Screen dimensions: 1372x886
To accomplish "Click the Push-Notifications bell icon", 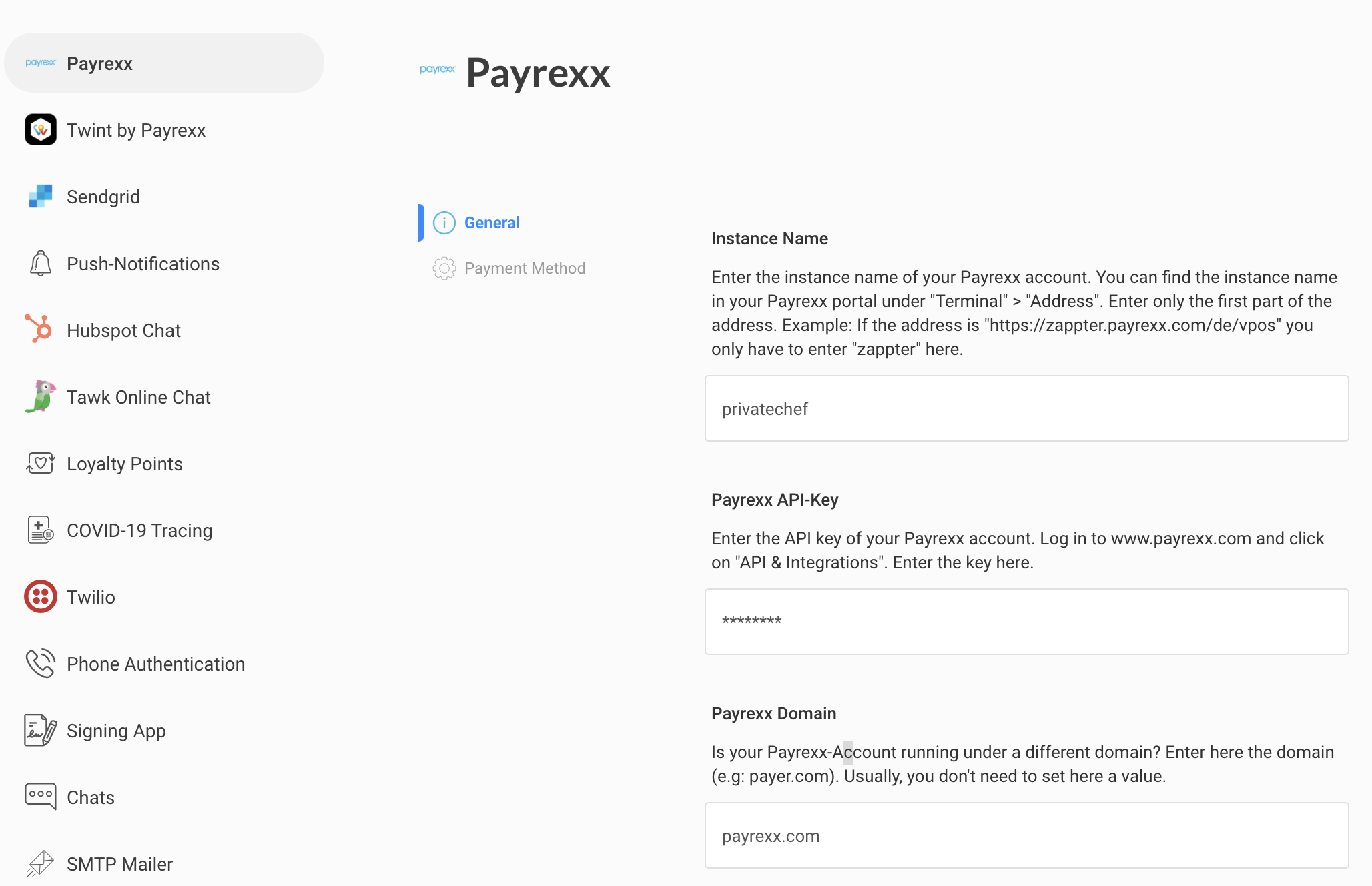I will tap(41, 263).
